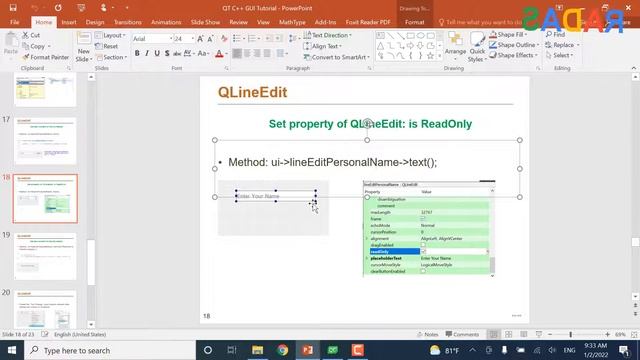Image resolution: width=640 pixels, height=360 pixels.
Task: Switch to the Animations tab
Action: pyautogui.click(x=166, y=22)
